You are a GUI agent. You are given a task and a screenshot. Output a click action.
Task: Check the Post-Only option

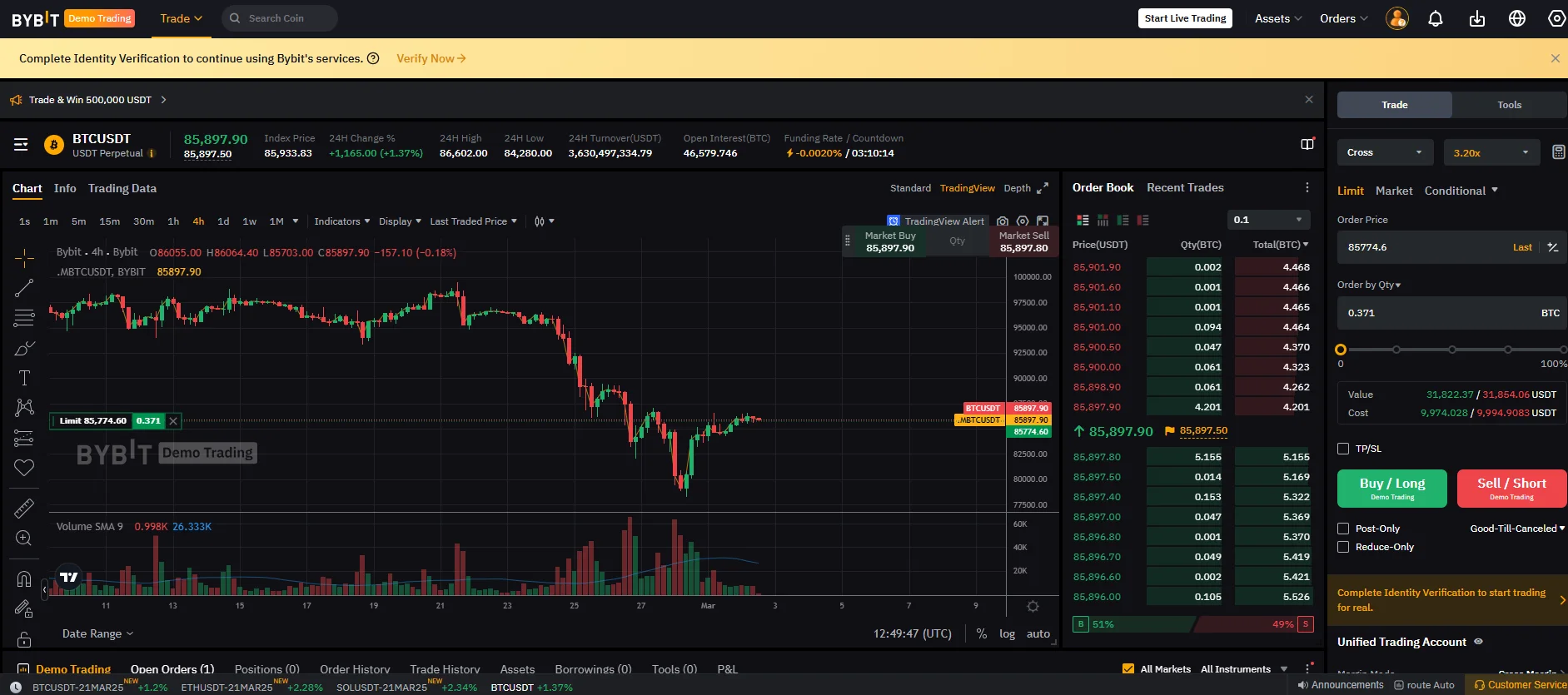[1343, 529]
